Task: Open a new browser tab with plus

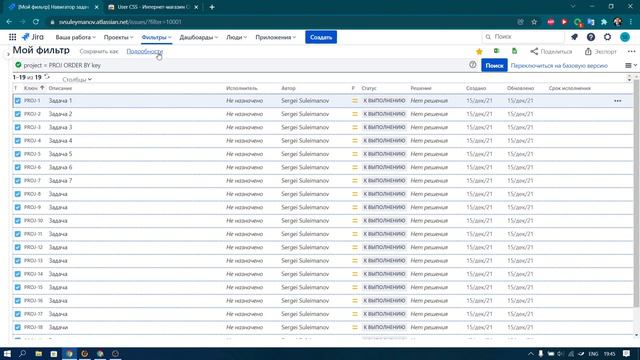Action: coord(212,7)
